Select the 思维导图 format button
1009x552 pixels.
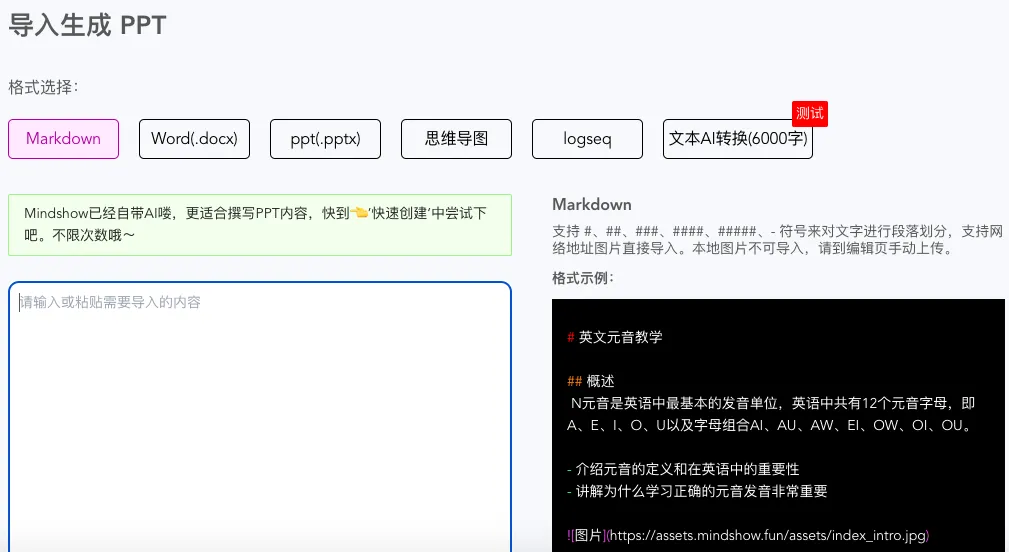(456, 139)
